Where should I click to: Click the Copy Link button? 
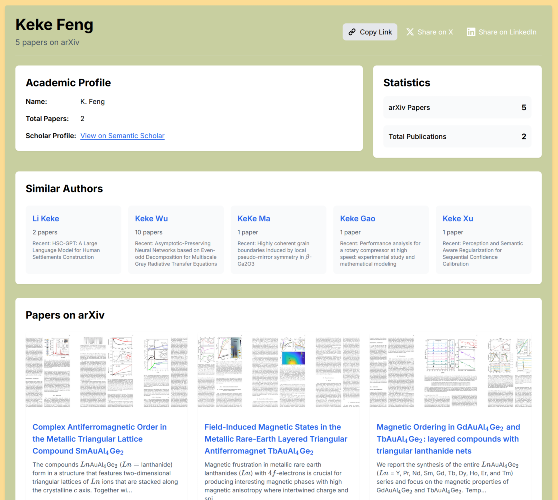coord(370,32)
